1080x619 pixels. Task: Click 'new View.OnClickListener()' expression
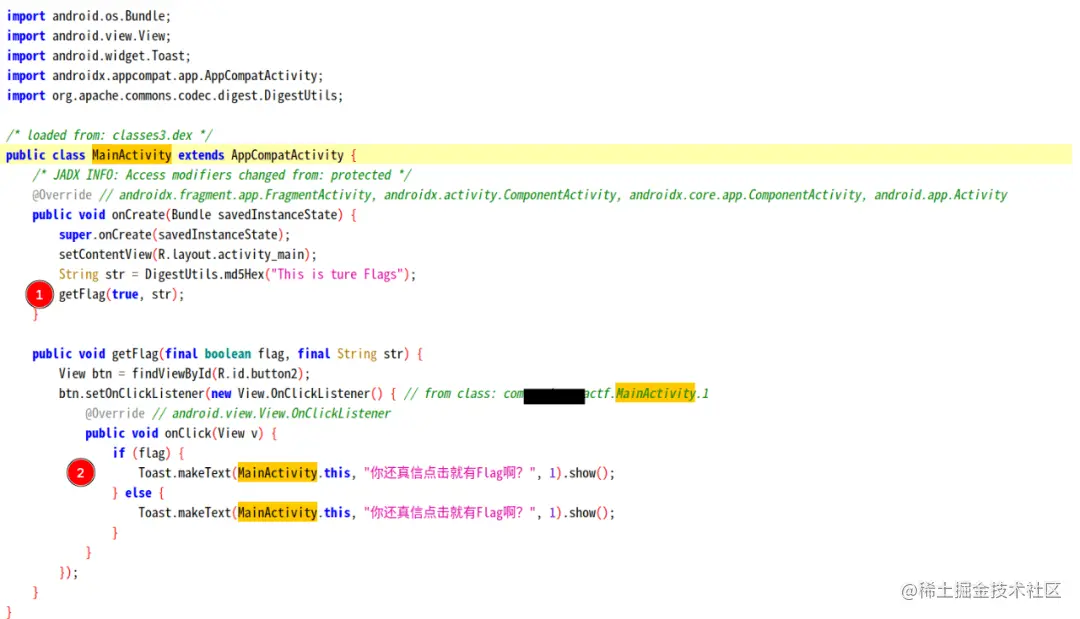pyautogui.click(x=297, y=394)
